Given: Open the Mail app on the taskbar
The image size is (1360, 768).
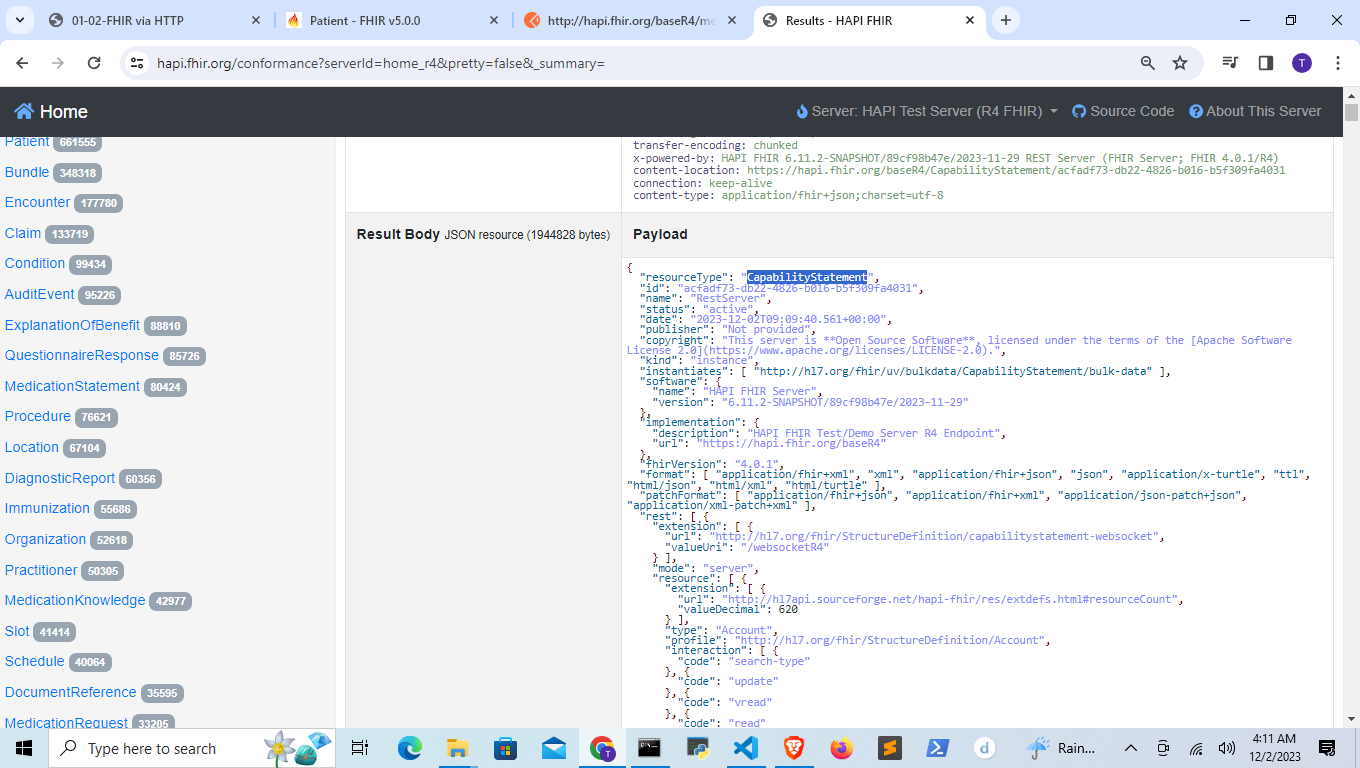Looking at the screenshot, I should click(553, 748).
